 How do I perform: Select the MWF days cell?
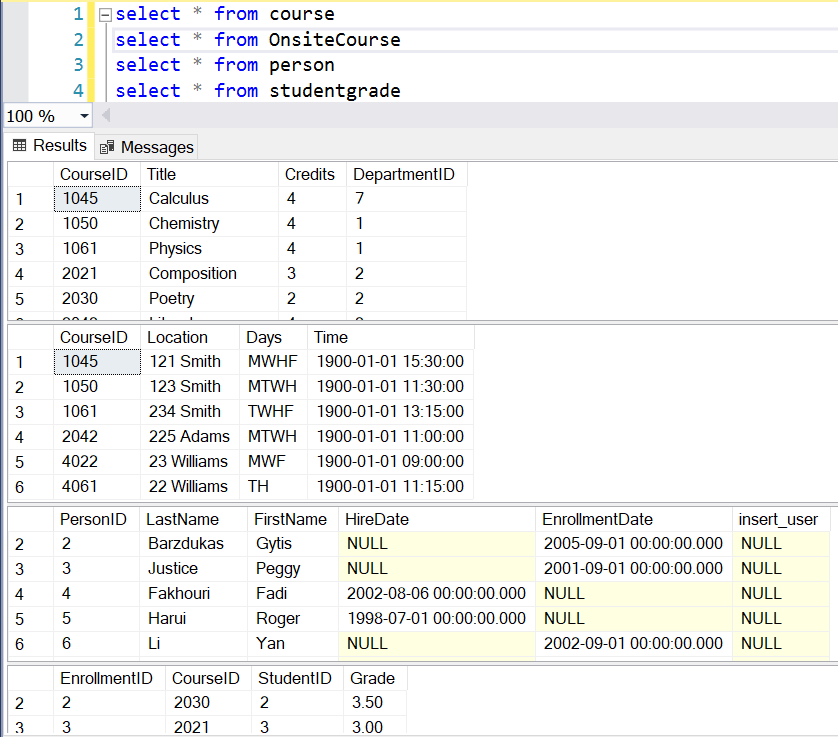[273, 461]
